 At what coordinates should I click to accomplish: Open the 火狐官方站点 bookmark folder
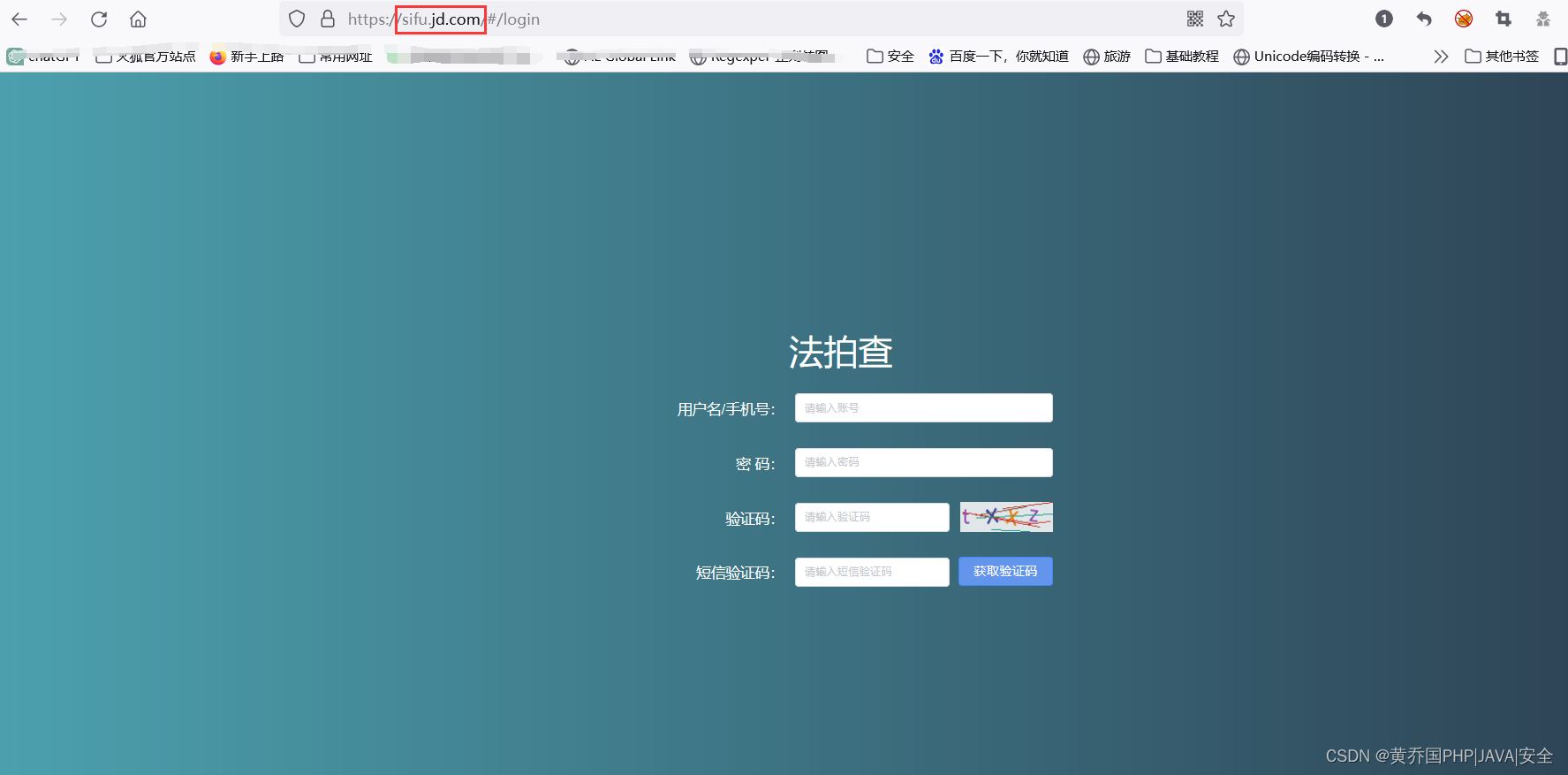pyautogui.click(x=146, y=57)
